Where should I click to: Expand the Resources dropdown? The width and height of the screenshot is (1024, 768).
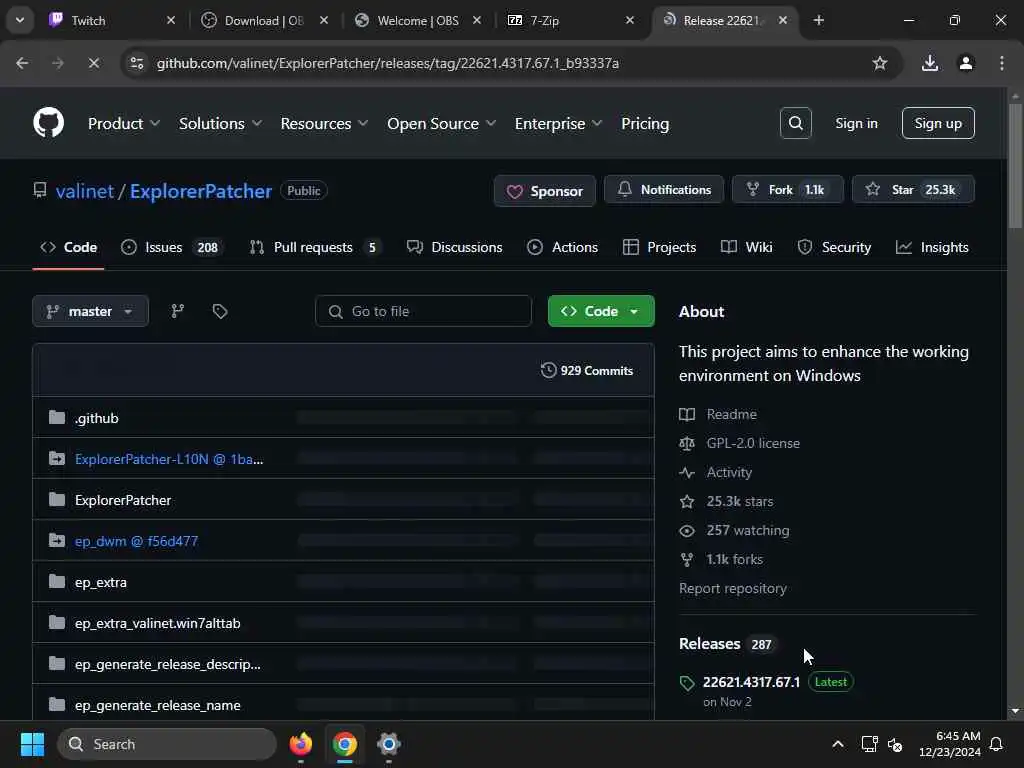(324, 123)
